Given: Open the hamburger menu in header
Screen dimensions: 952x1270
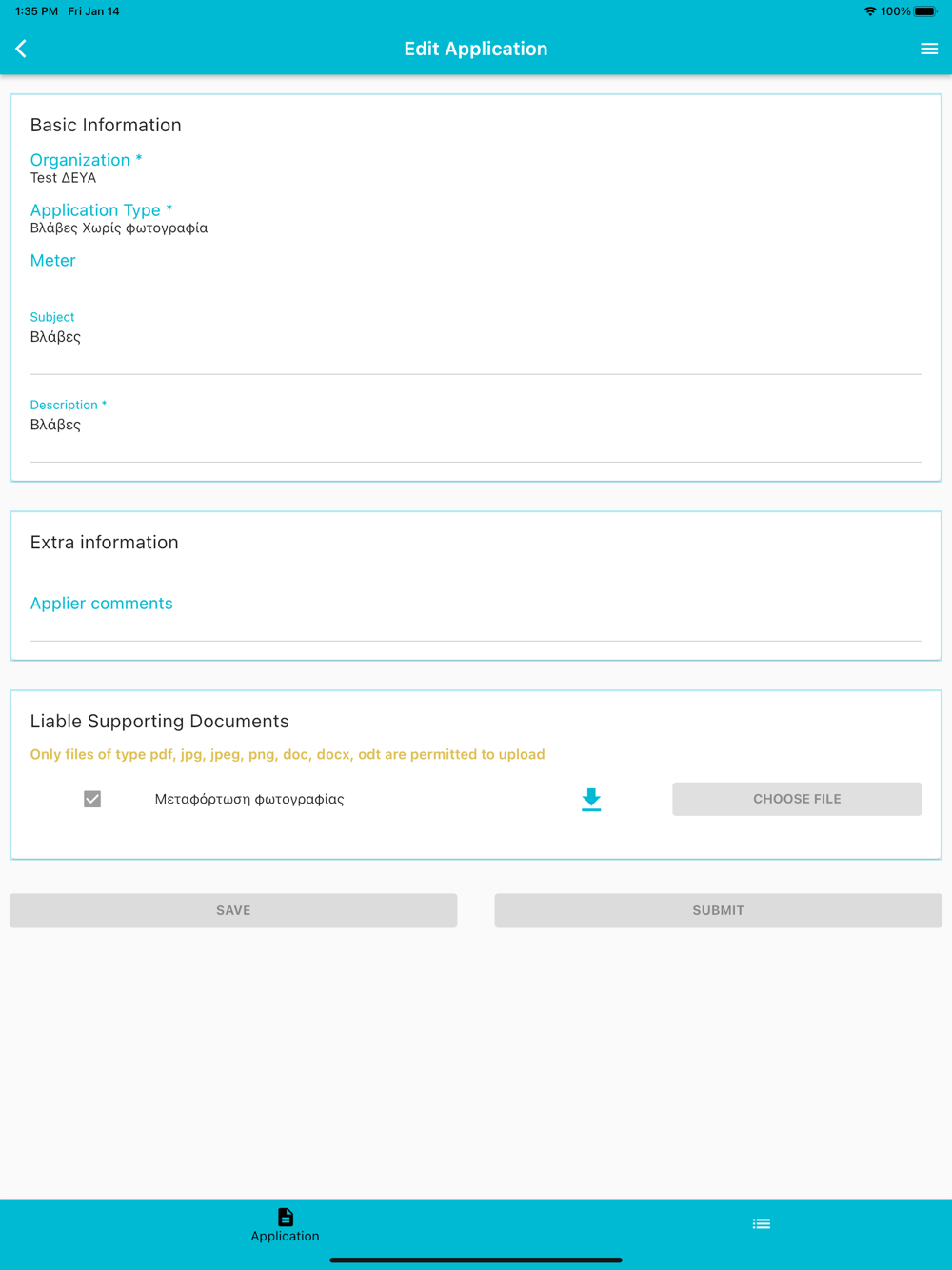Looking at the screenshot, I should [x=929, y=49].
